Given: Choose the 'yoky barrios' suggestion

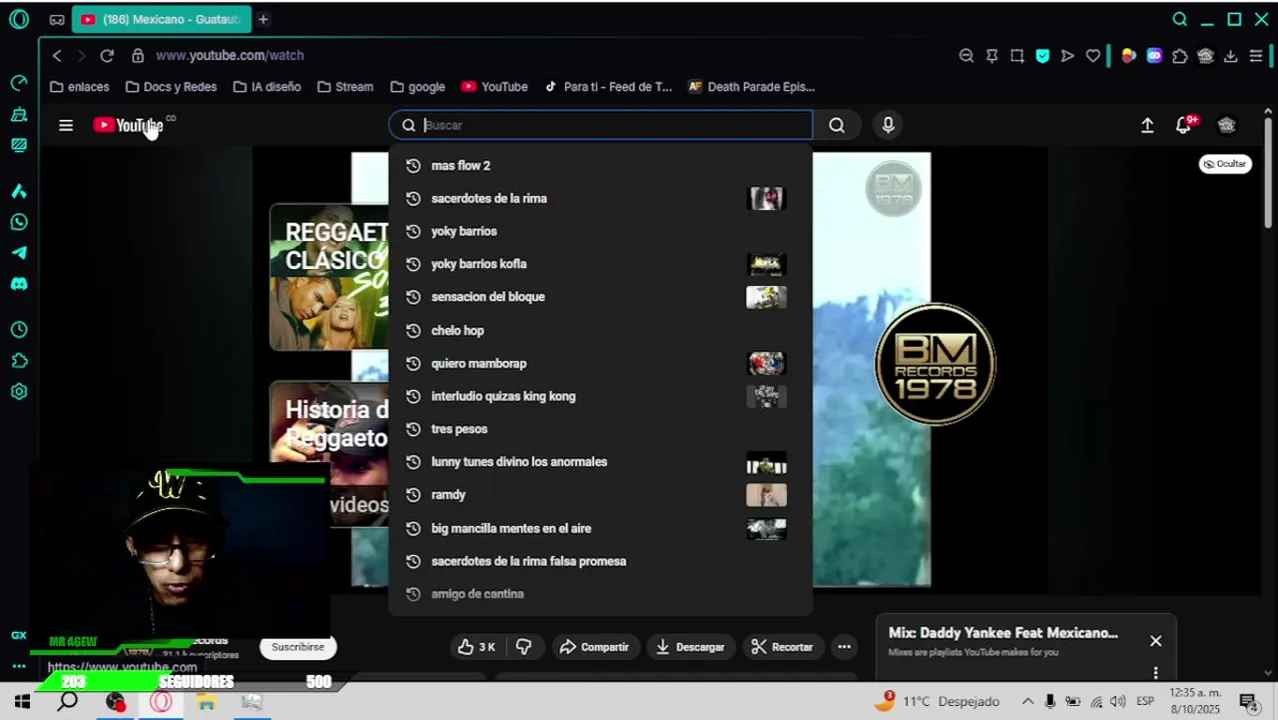Looking at the screenshot, I should (x=601, y=231).
